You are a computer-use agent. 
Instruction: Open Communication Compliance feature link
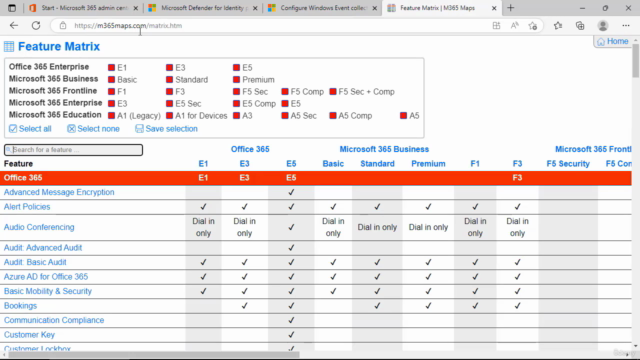54,320
